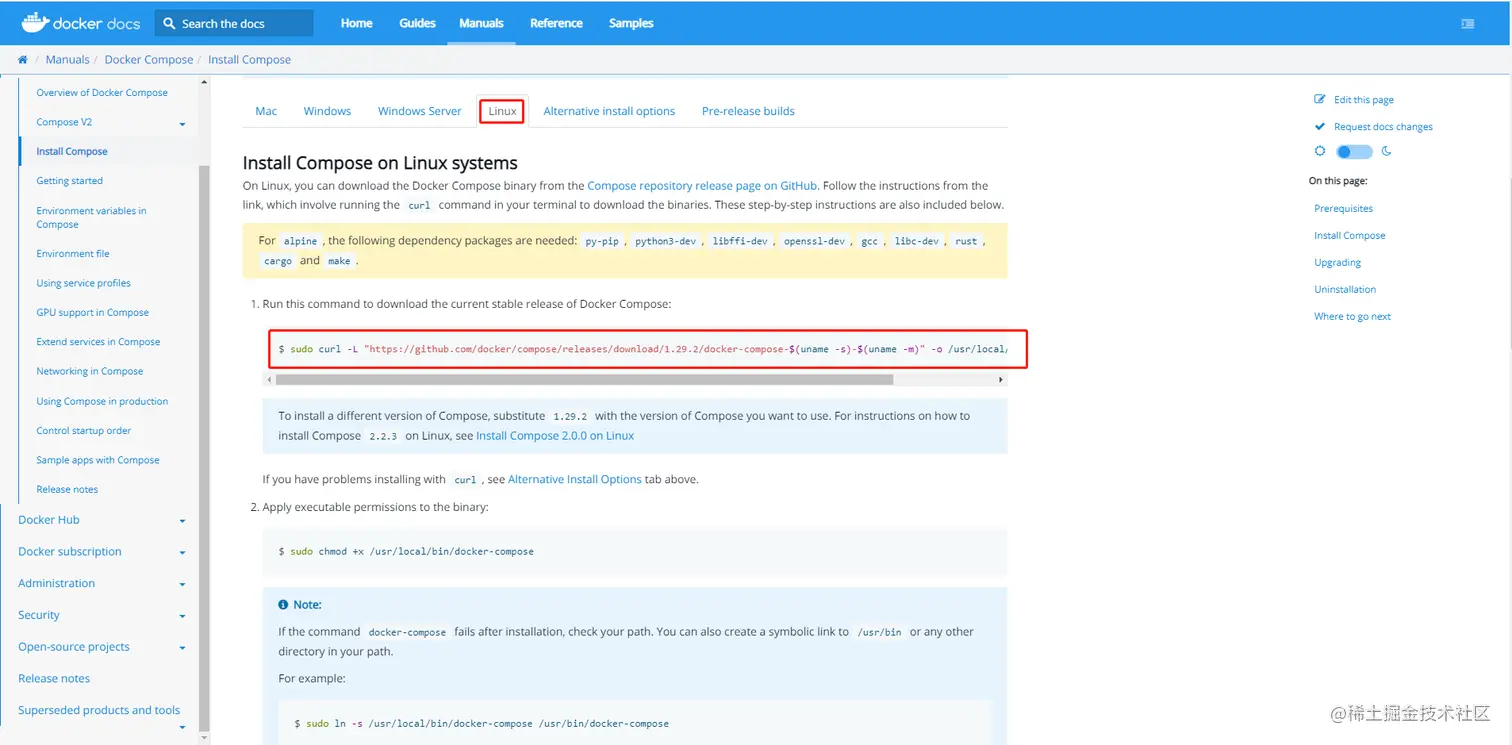This screenshot has width=1512, height=745.
Task: Open the Samples nav item
Action: point(631,23)
